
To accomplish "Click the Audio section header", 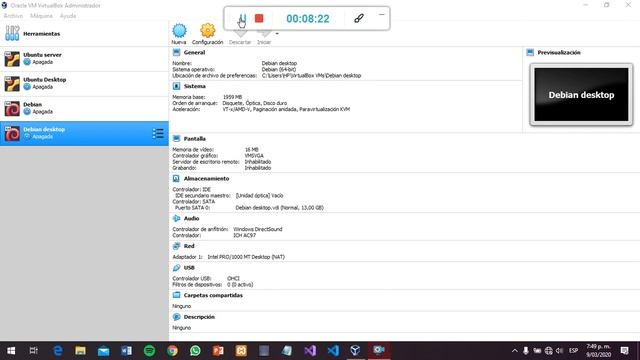I will [191, 219].
